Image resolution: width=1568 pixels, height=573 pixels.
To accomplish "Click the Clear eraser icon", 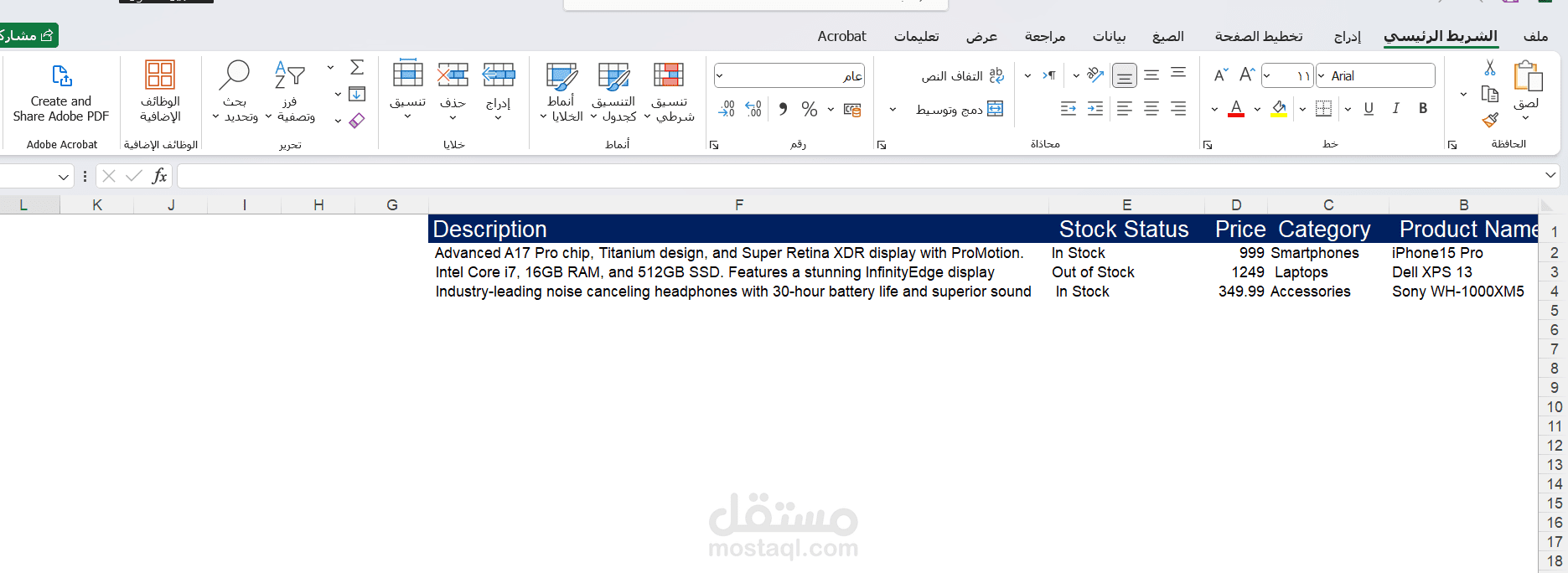I will (357, 121).
